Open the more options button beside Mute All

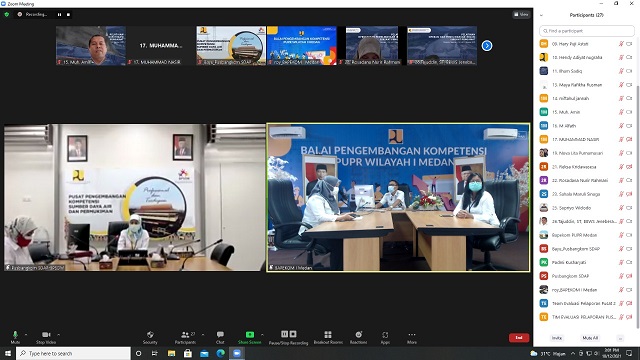pyautogui.click(x=620, y=338)
